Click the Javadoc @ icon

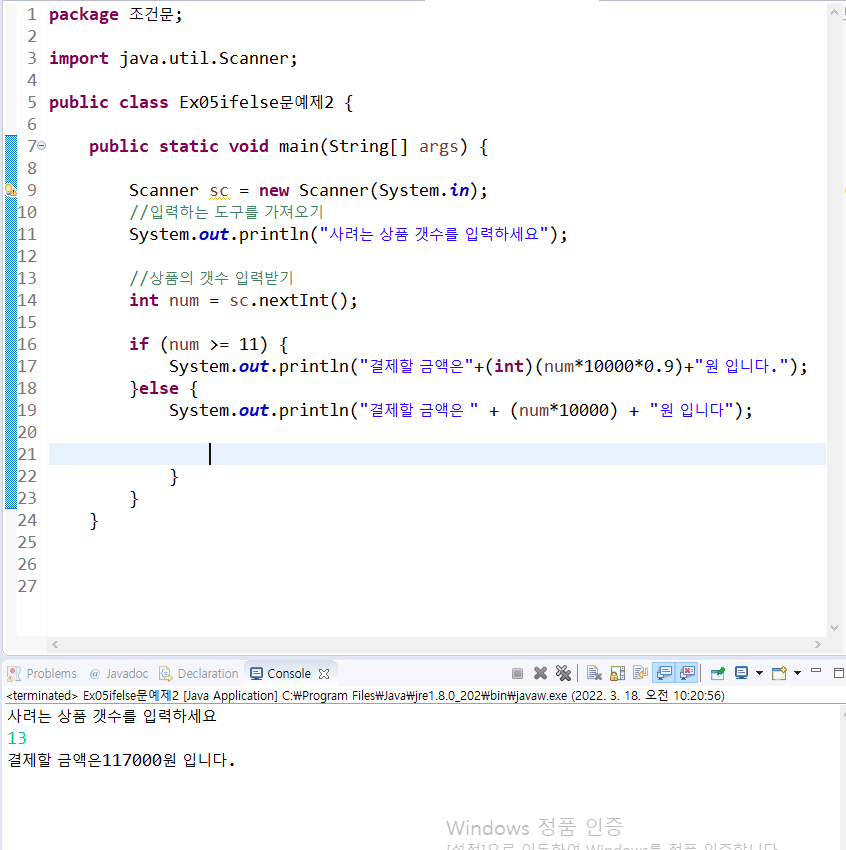(95, 673)
